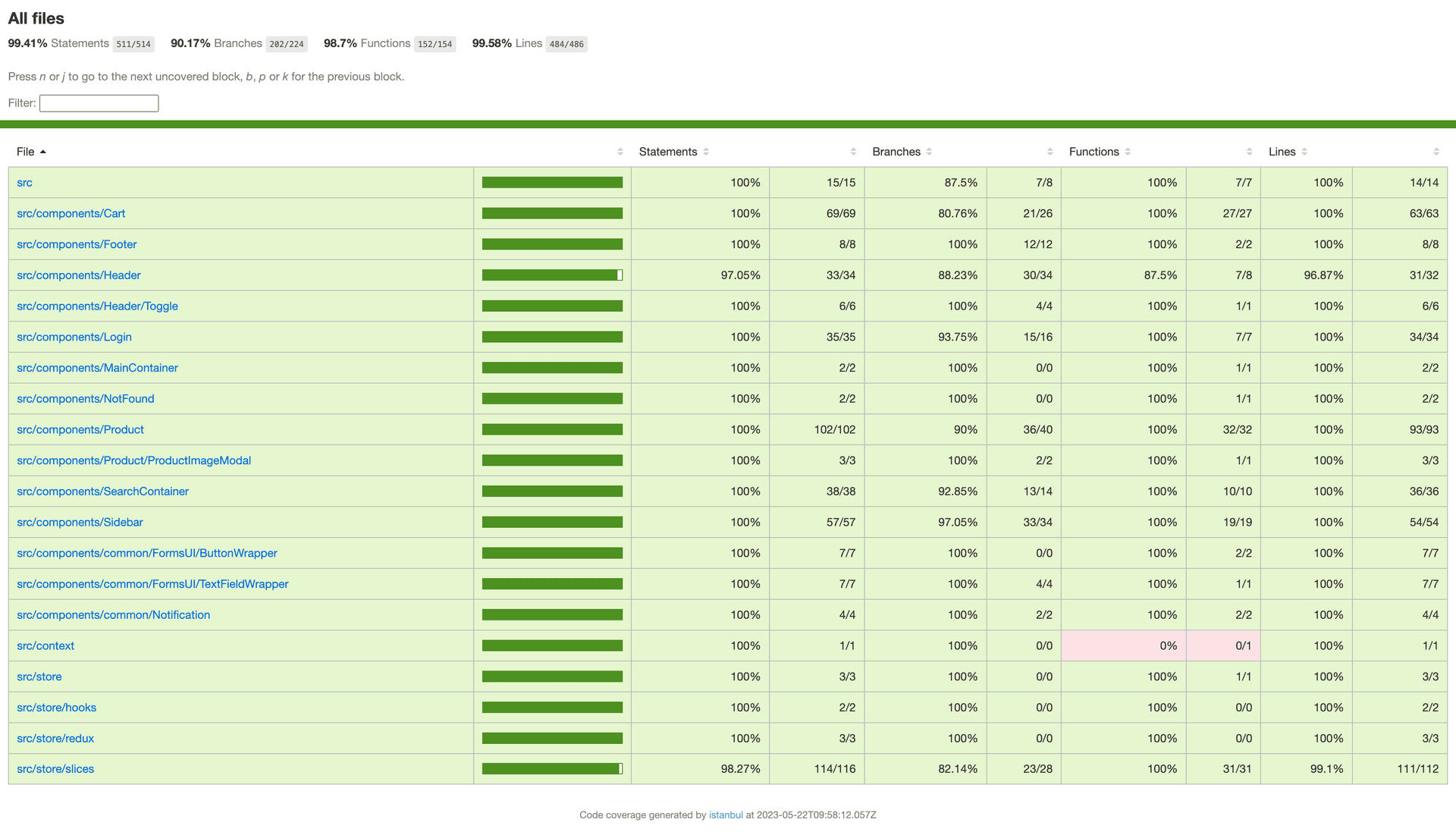
Task: Click the 102/102 statements count for Product
Action: (x=834, y=430)
